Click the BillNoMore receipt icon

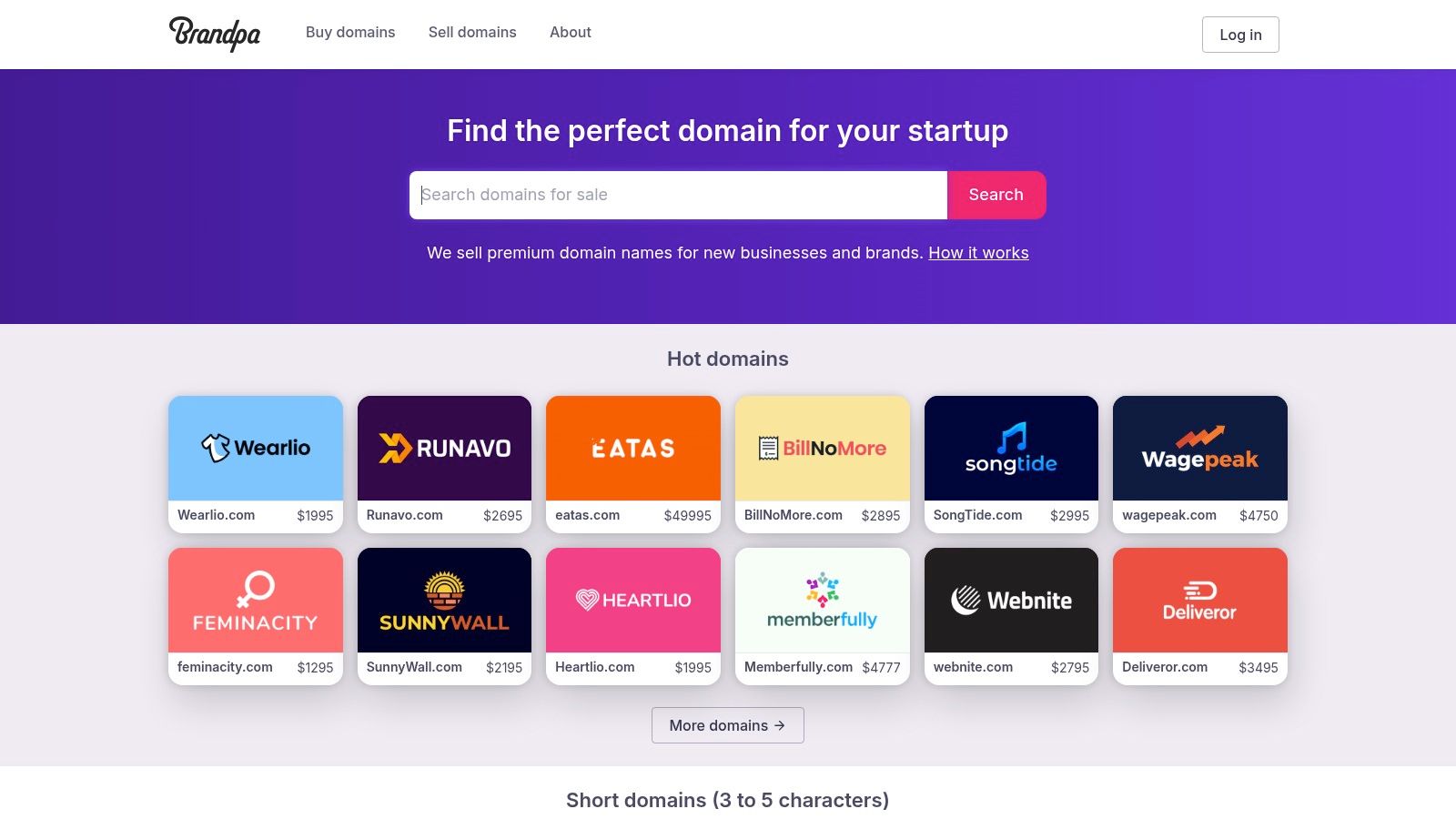point(768,448)
